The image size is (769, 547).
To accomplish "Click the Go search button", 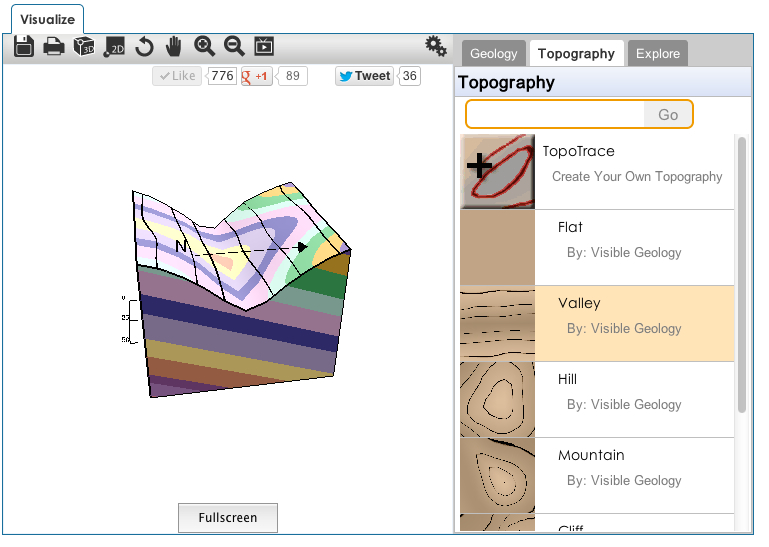I will (x=668, y=115).
